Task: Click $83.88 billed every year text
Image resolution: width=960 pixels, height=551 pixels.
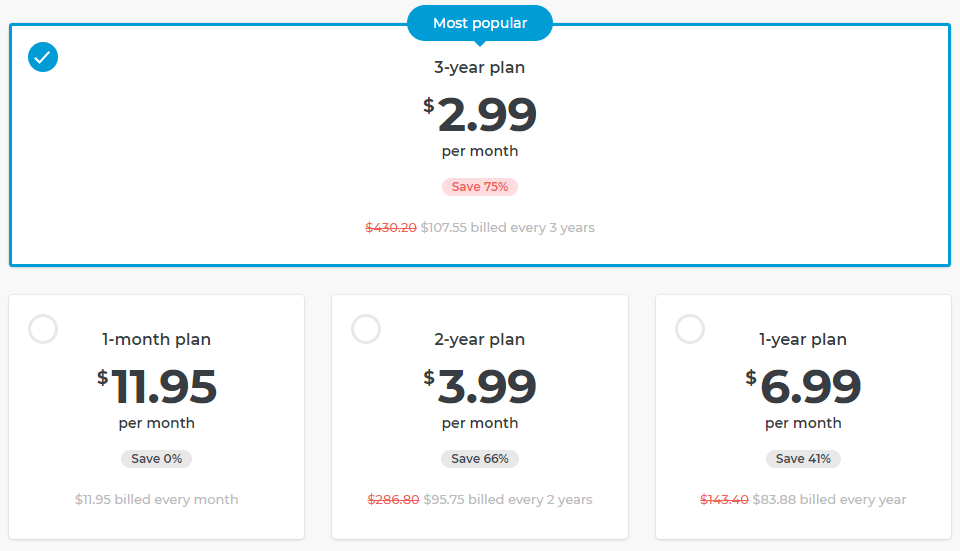Action: click(x=829, y=500)
